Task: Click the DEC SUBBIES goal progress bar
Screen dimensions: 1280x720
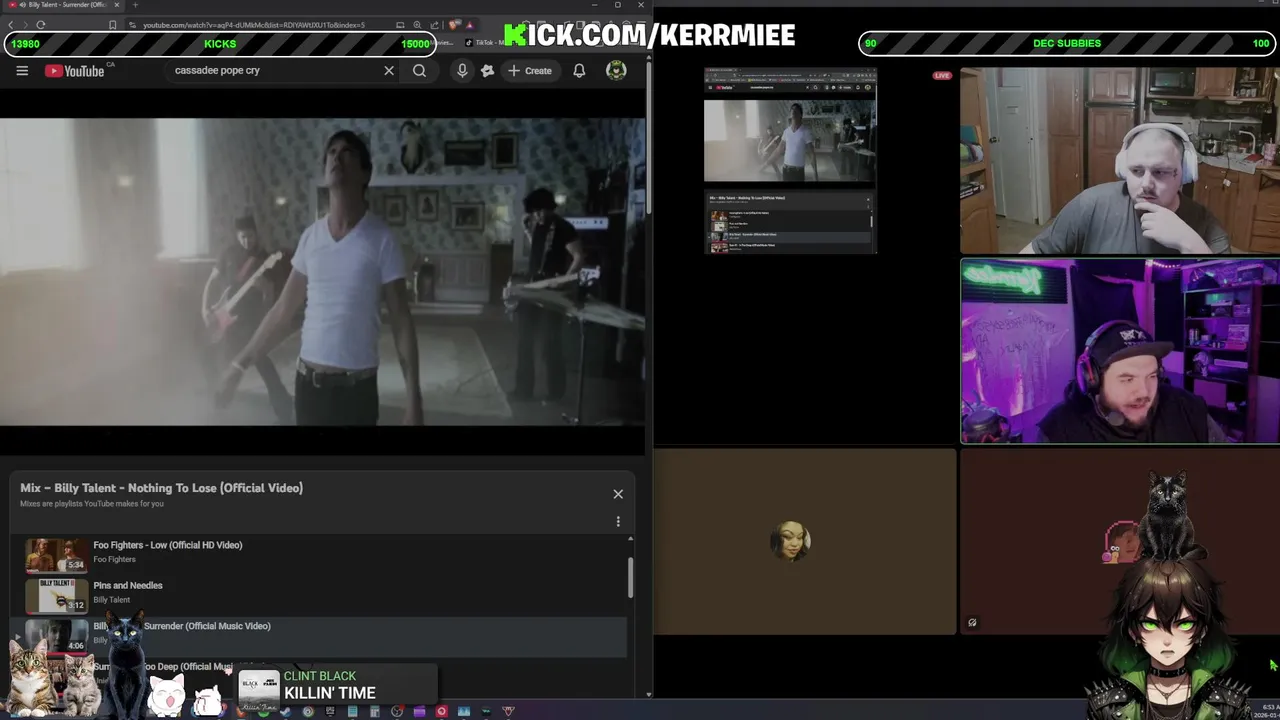Action: click(x=1067, y=44)
